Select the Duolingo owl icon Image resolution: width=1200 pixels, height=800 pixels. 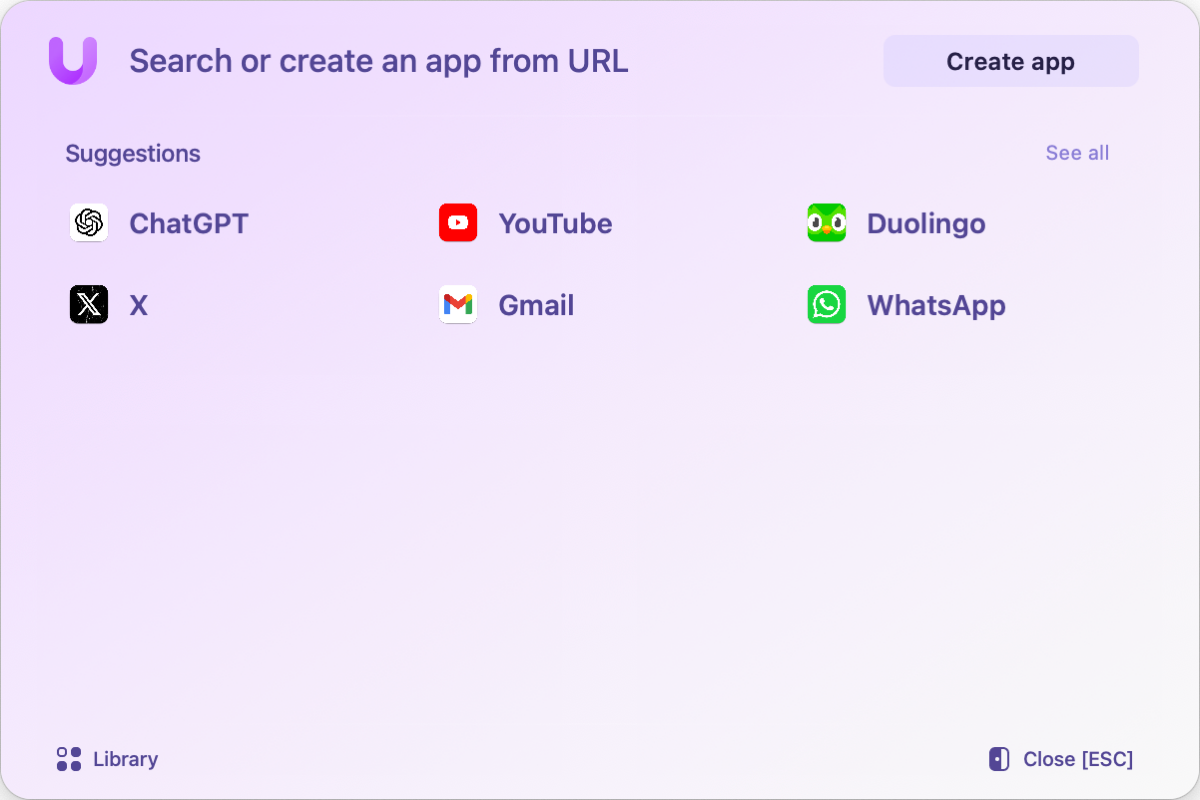(x=826, y=223)
